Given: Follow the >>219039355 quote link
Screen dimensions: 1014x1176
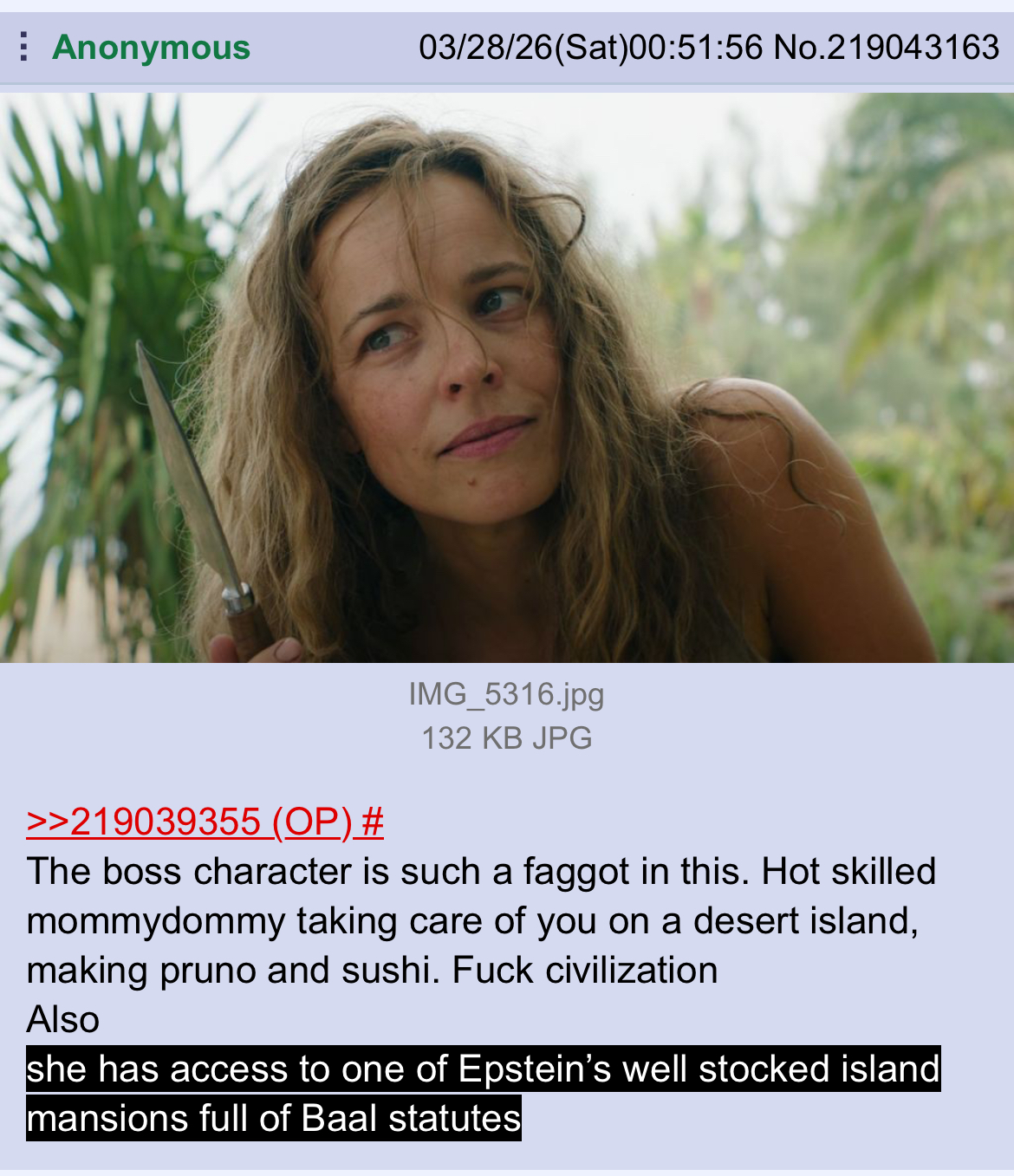Looking at the screenshot, I should (144, 822).
